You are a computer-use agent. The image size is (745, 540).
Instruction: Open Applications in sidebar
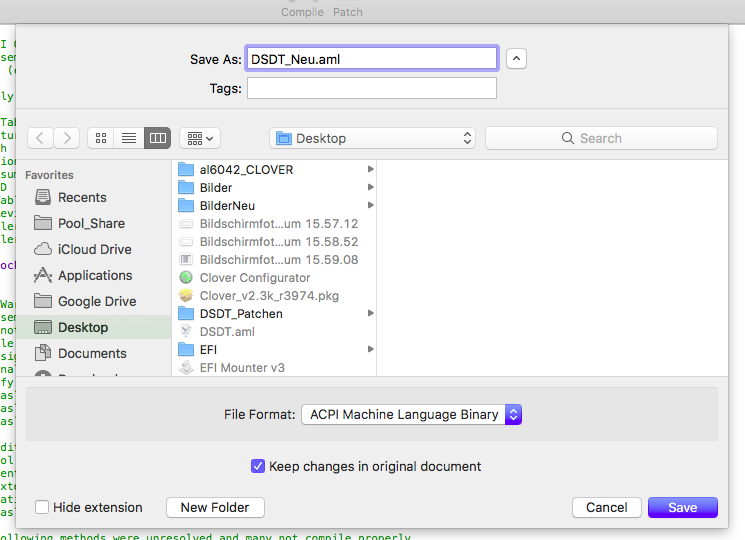pos(95,275)
